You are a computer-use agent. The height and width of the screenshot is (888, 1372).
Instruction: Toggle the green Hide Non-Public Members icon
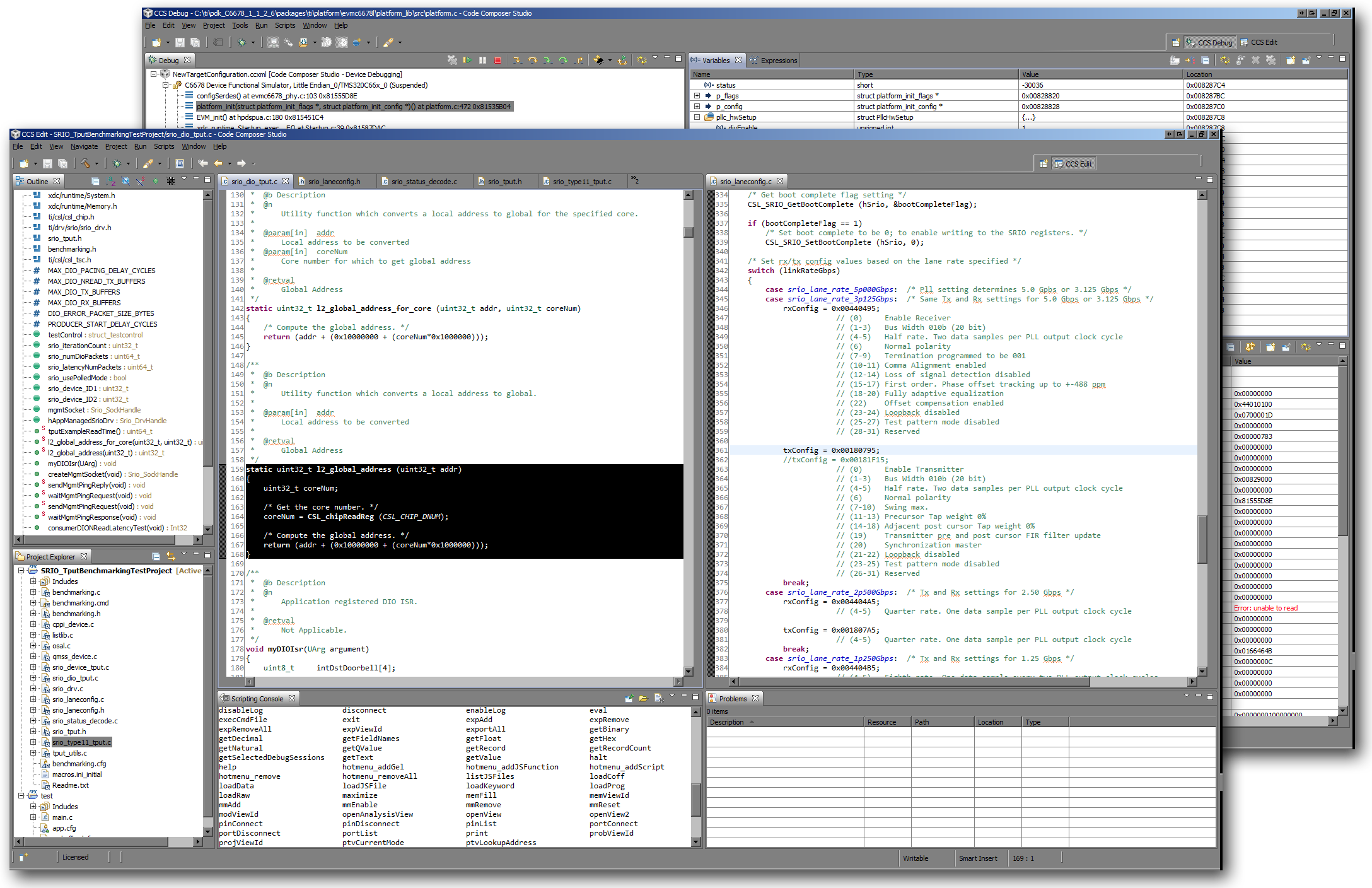pos(155,181)
